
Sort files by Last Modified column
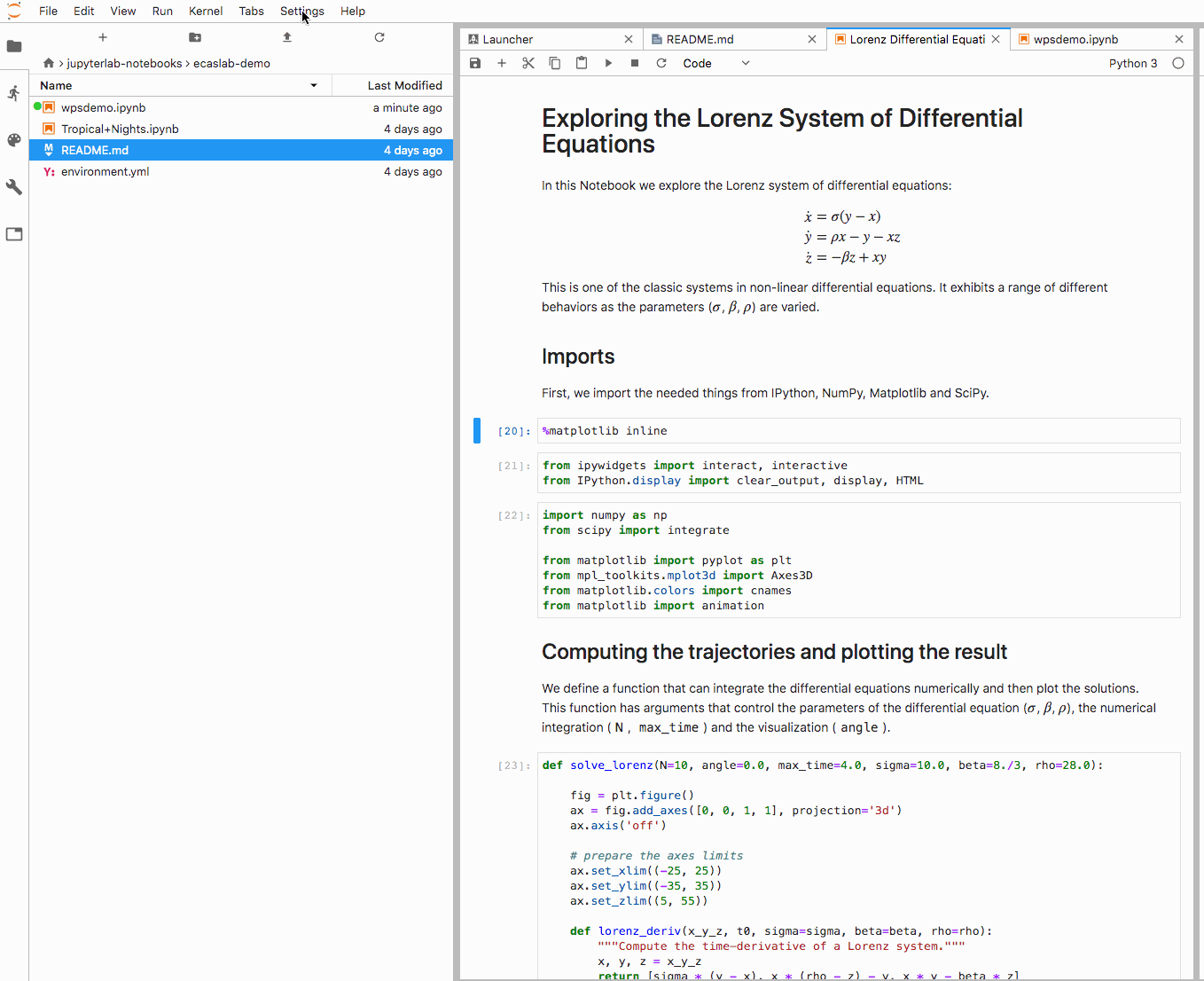[393, 85]
